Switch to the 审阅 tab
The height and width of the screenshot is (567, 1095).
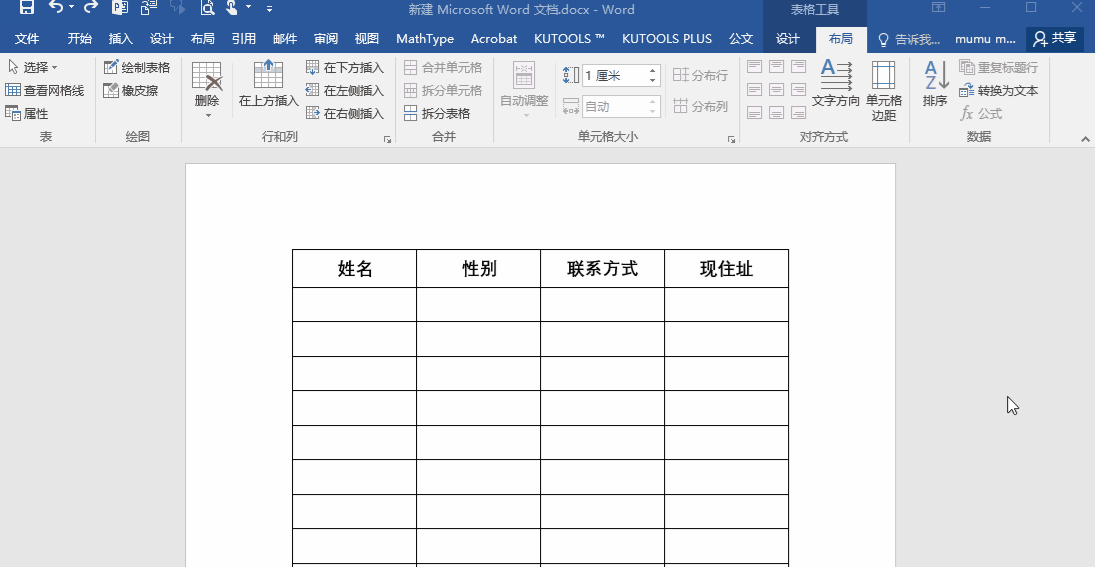[x=326, y=38]
